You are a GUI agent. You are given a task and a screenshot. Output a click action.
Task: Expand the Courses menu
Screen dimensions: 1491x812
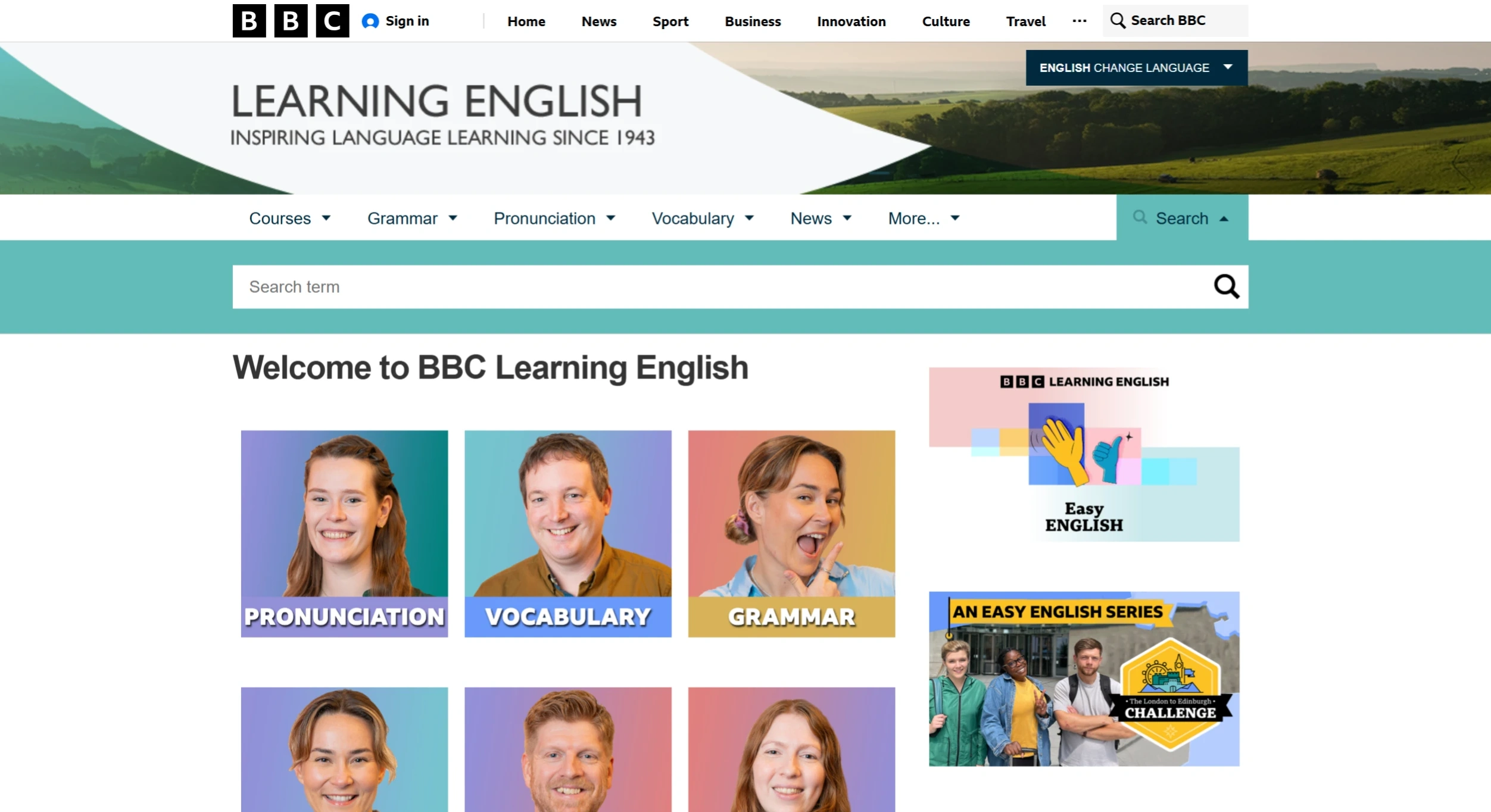[289, 218]
